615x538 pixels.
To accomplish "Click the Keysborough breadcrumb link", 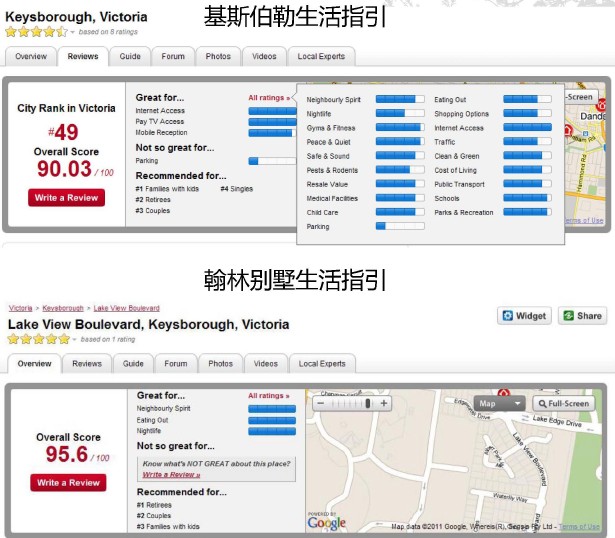I will pos(63,308).
